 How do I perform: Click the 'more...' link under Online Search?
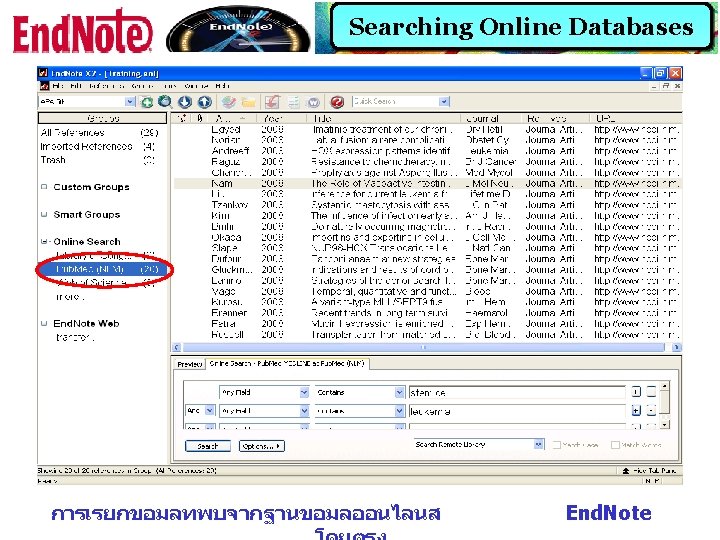tap(70, 297)
